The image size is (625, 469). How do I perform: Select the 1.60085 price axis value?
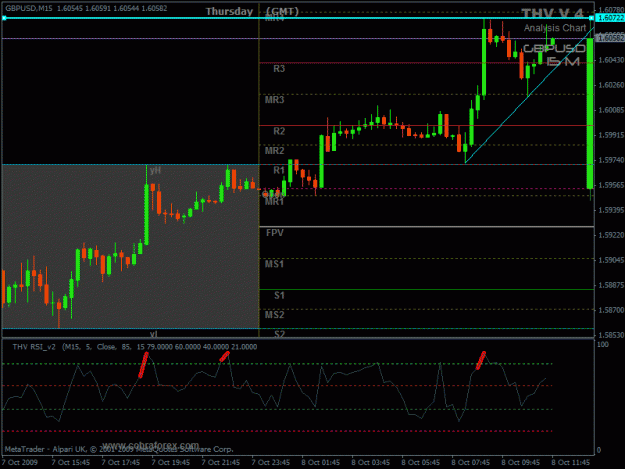click(x=611, y=110)
